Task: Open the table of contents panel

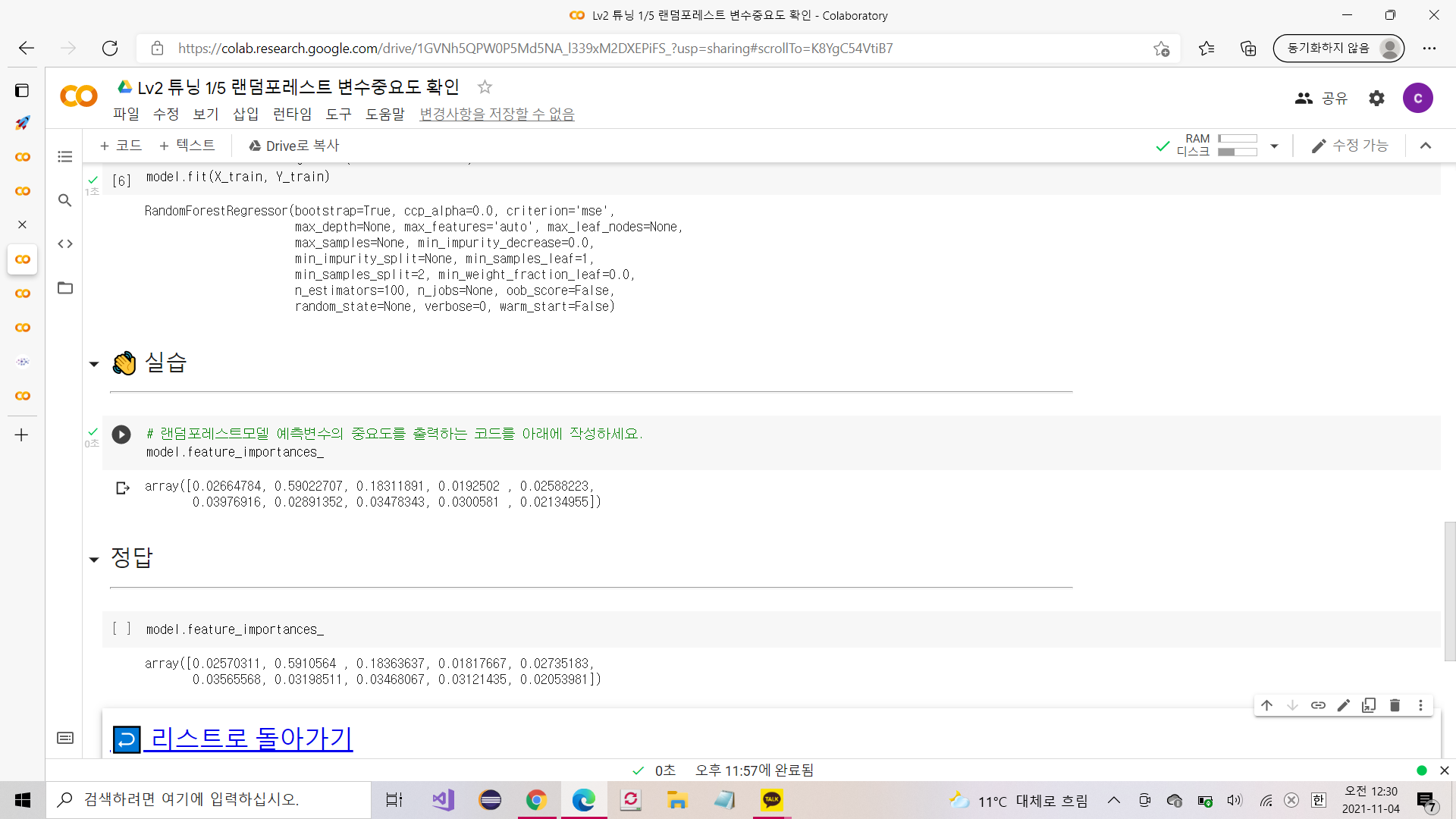Action: pos(65,157)
